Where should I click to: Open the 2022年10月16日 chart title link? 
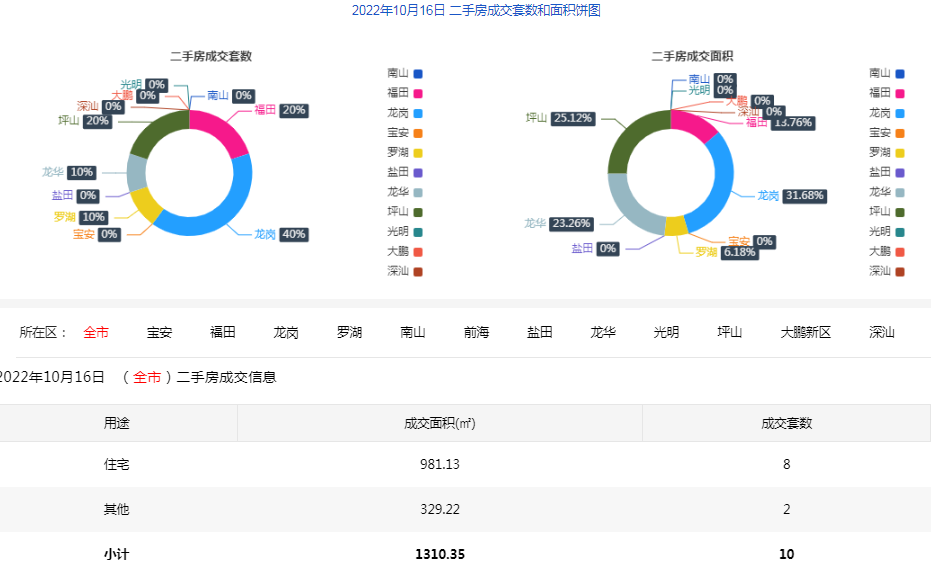[x=475, y=11]
